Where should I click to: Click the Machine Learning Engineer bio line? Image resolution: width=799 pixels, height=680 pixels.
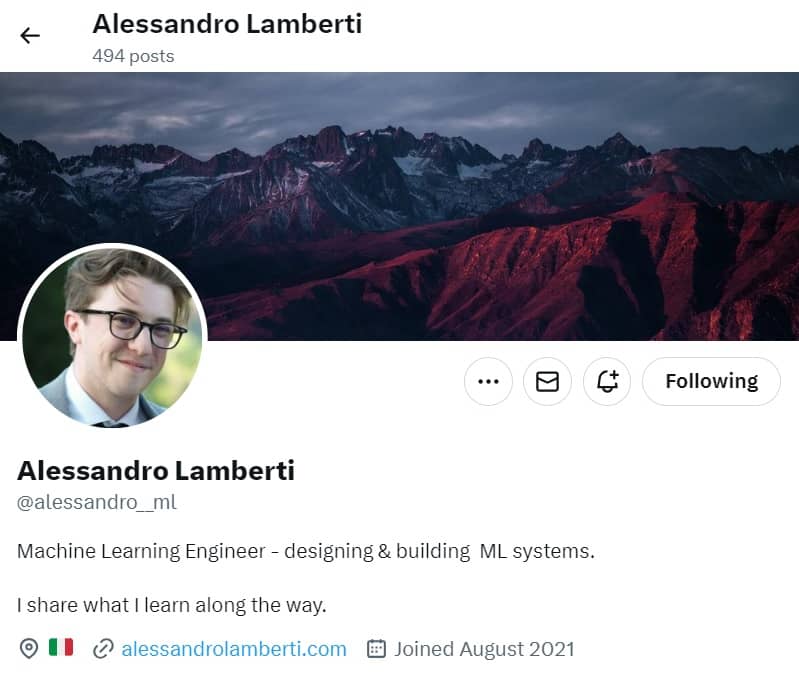[x=306, y=551]
